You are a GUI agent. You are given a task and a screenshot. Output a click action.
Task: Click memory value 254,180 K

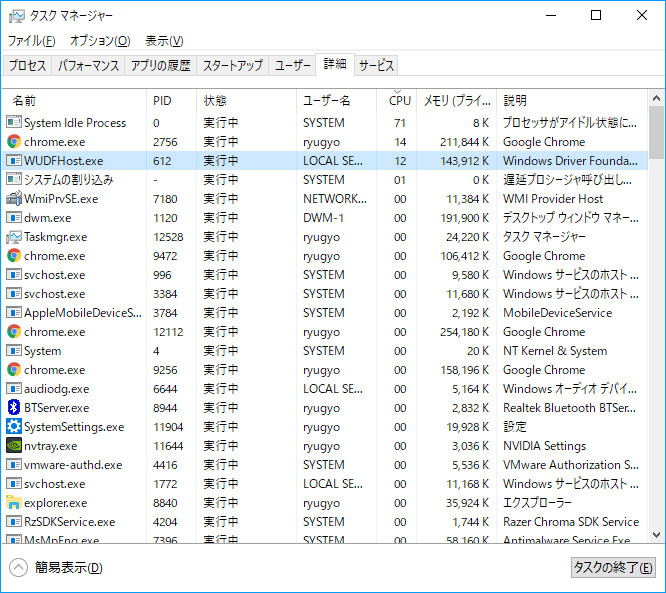(x=464, y=332)
